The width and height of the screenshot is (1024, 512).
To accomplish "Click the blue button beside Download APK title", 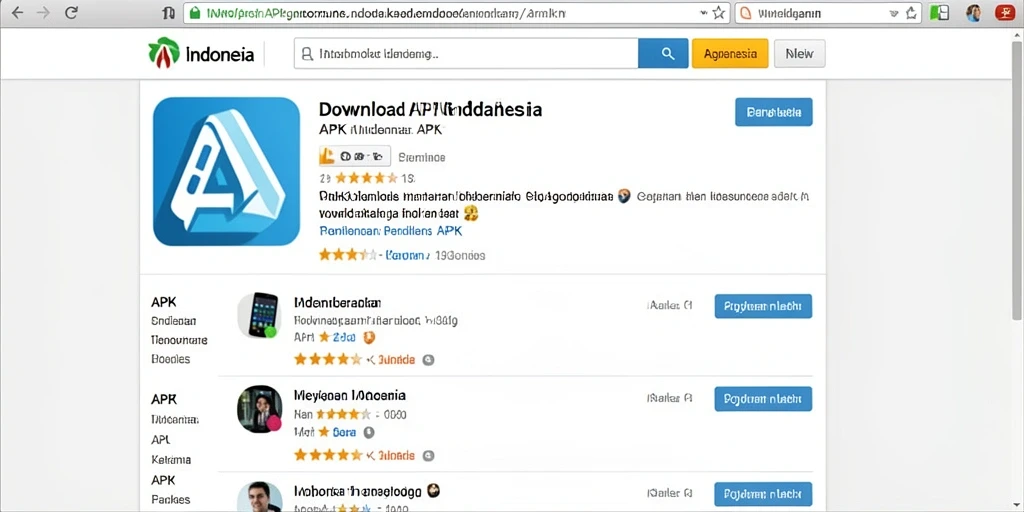I will coord(773,112).
